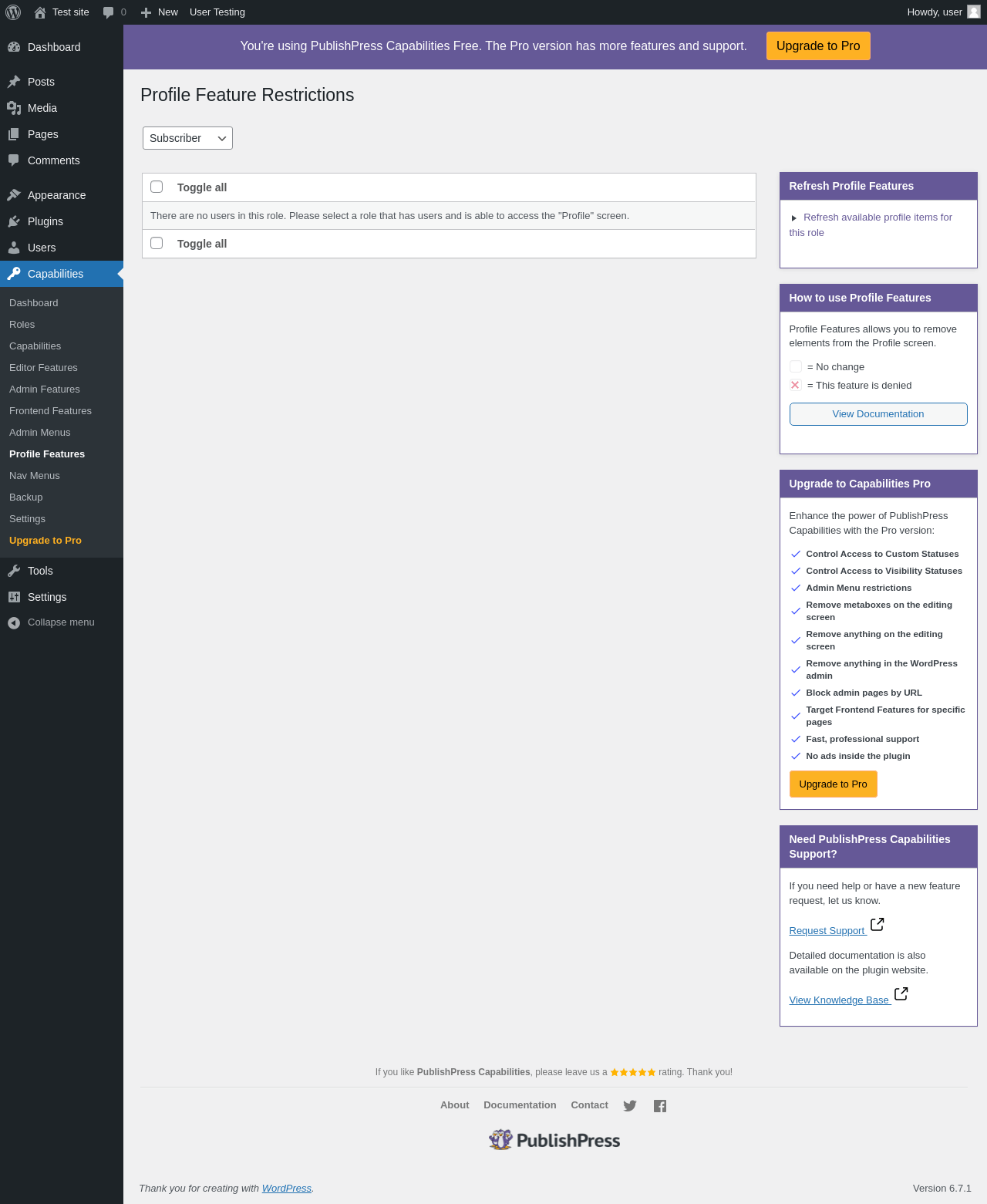Check the bottom Toggle all checkbox
Screen dimensions: 987x1204
pyautogui.click(x=157, y=243)
